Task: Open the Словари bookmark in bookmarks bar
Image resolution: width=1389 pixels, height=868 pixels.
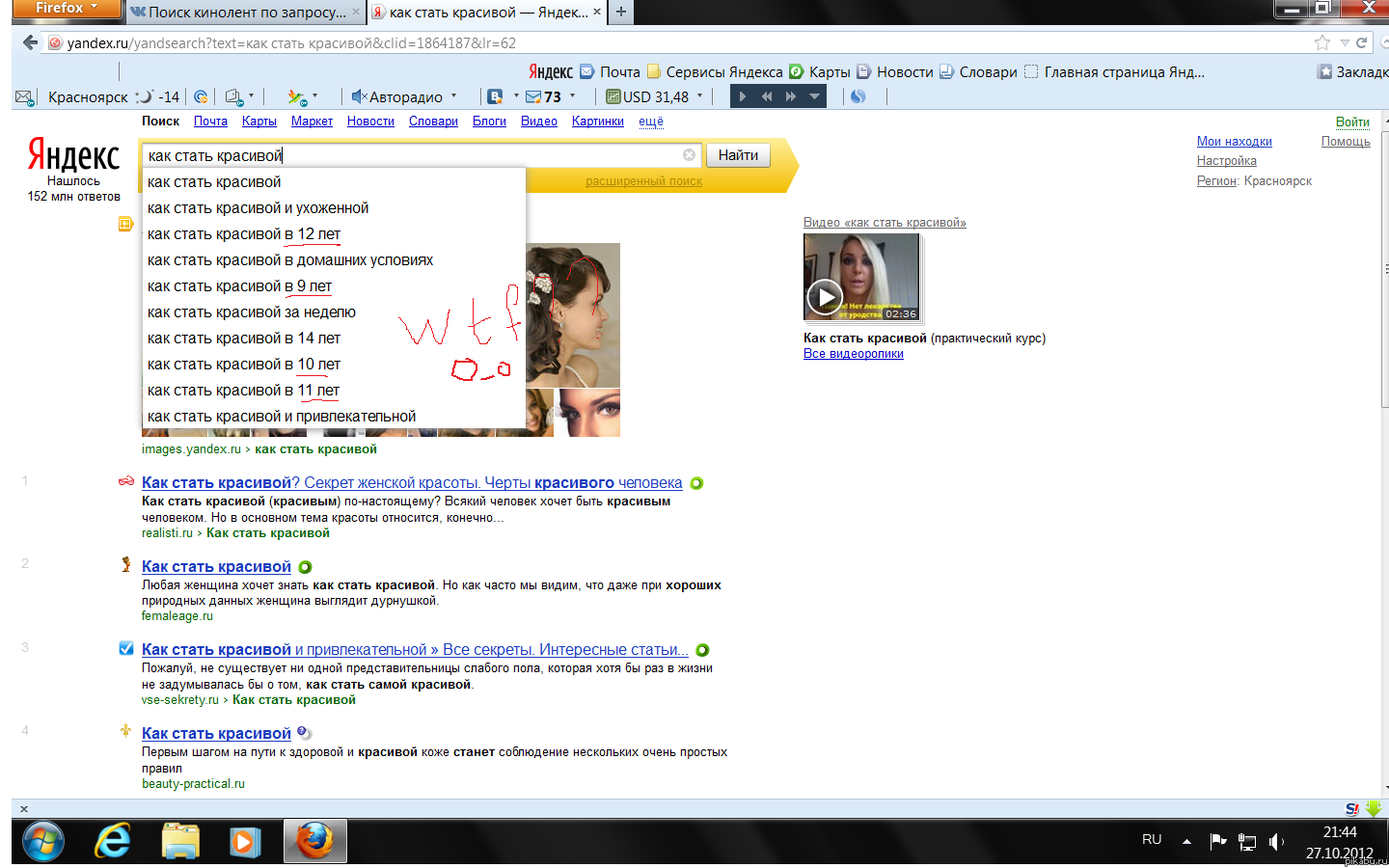Action: (x=978, y=71)
